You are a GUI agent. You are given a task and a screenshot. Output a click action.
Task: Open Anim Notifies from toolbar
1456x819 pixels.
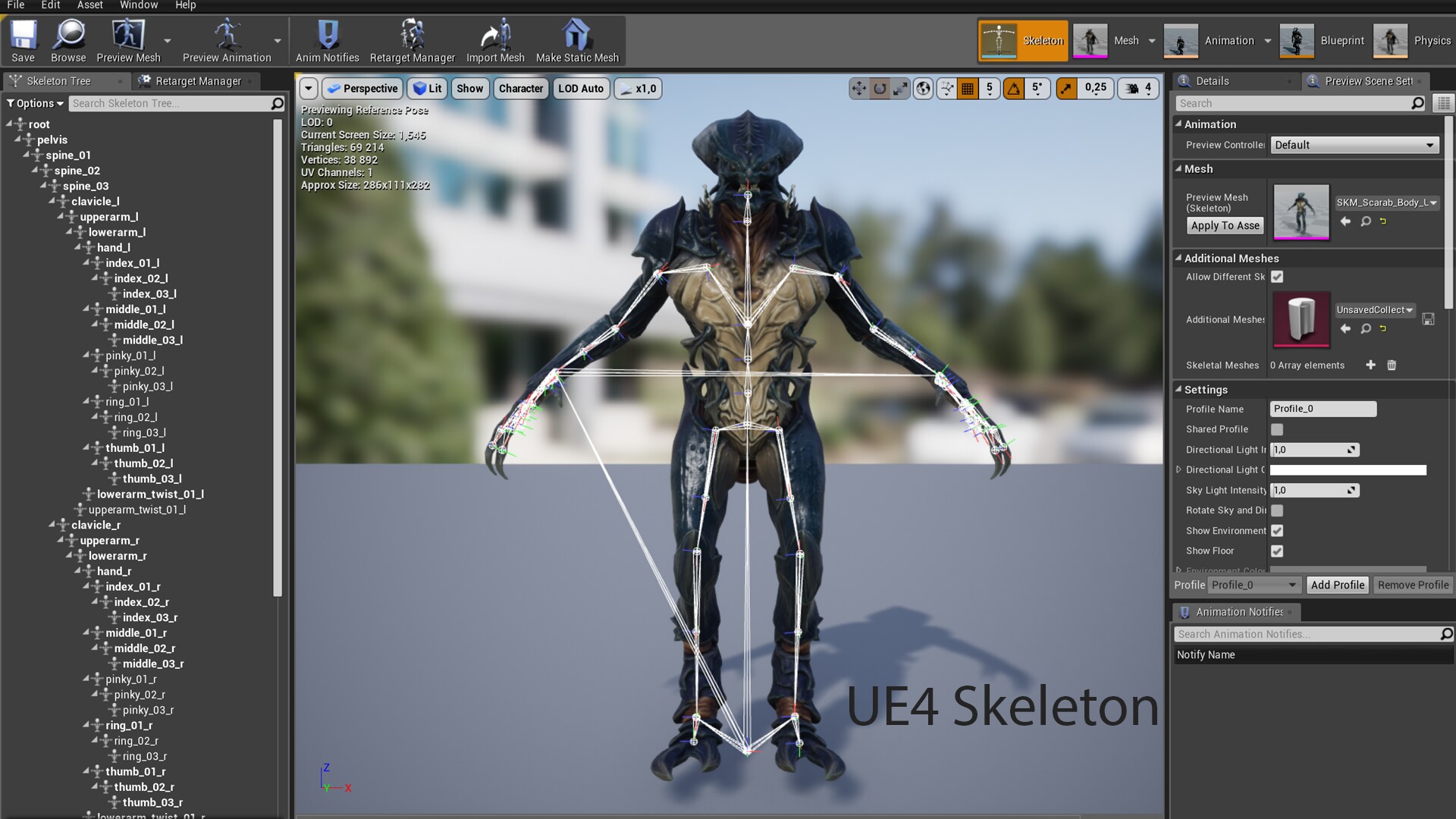tap(328, 41)
